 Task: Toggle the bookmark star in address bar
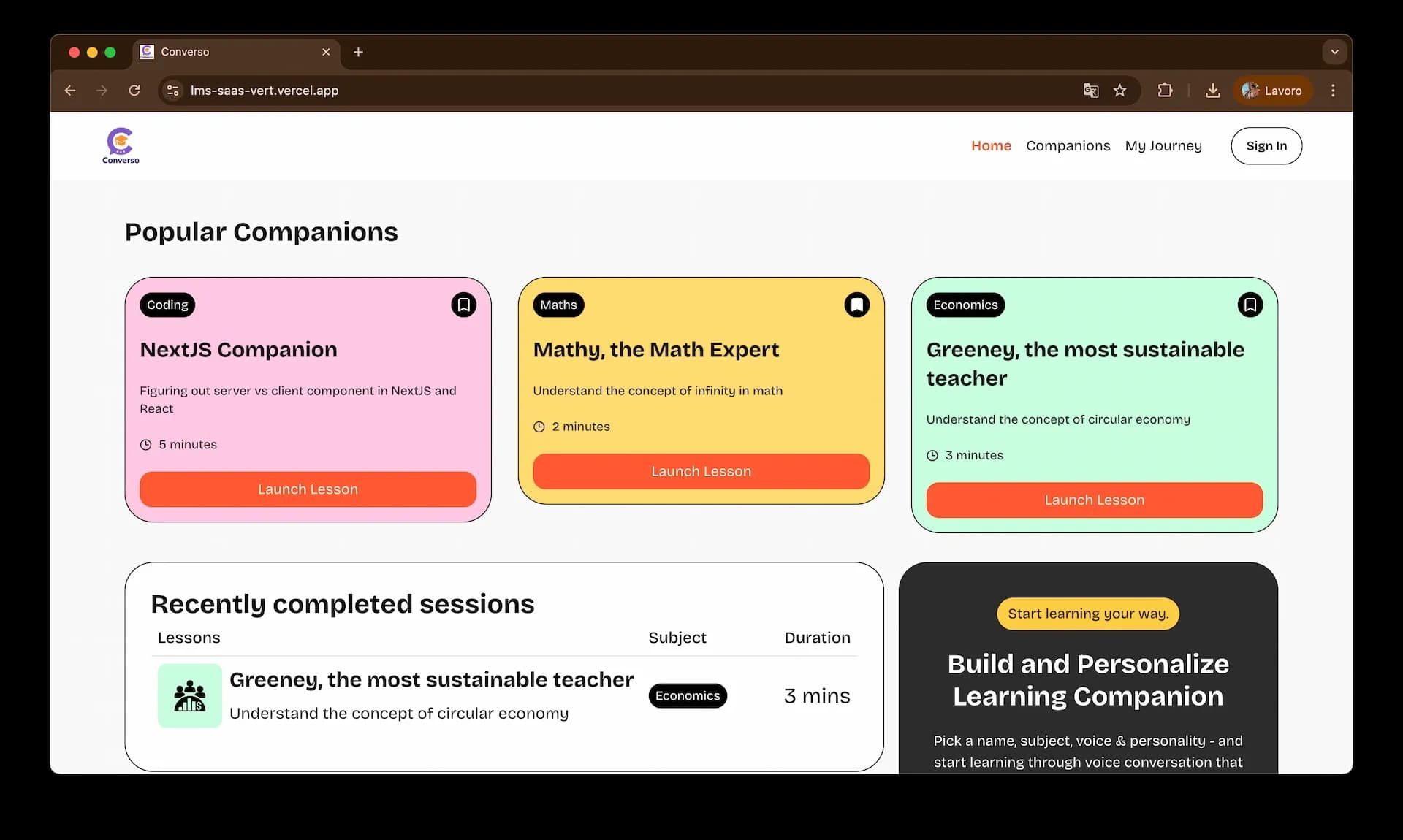pos(1120,91)
